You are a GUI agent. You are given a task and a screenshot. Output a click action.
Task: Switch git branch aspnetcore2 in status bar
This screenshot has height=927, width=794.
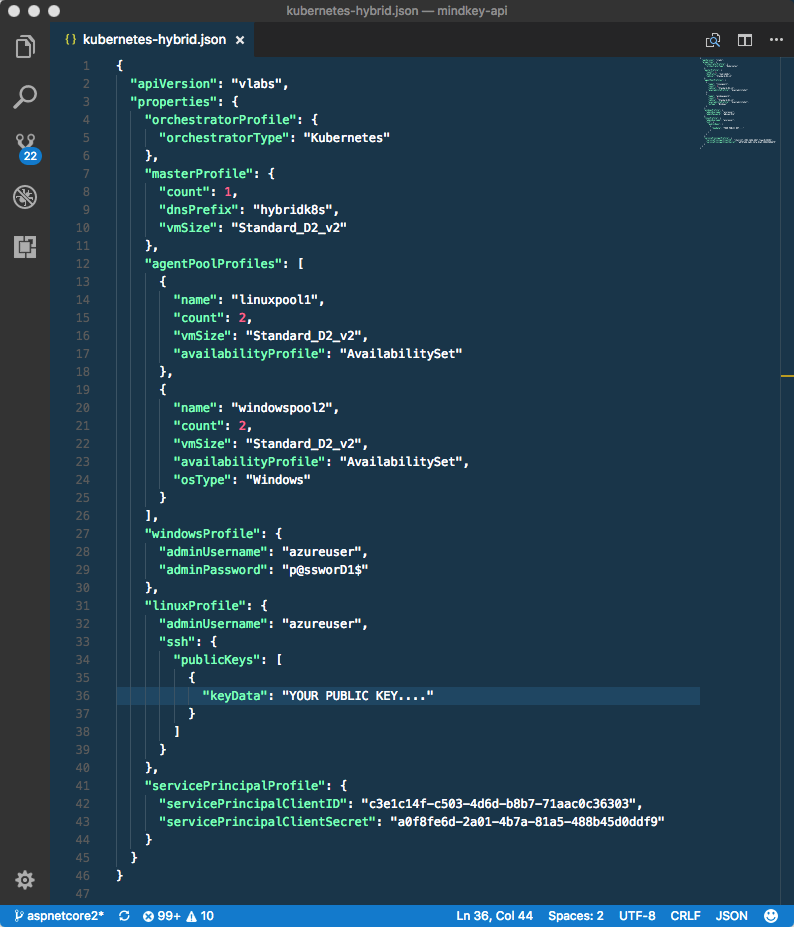pos(58,915)
